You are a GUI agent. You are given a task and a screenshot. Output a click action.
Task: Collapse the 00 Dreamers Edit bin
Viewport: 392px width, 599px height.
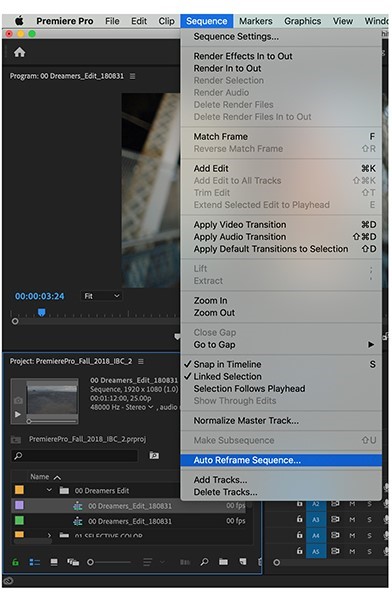pyautogui.click(x=49, y=490)
